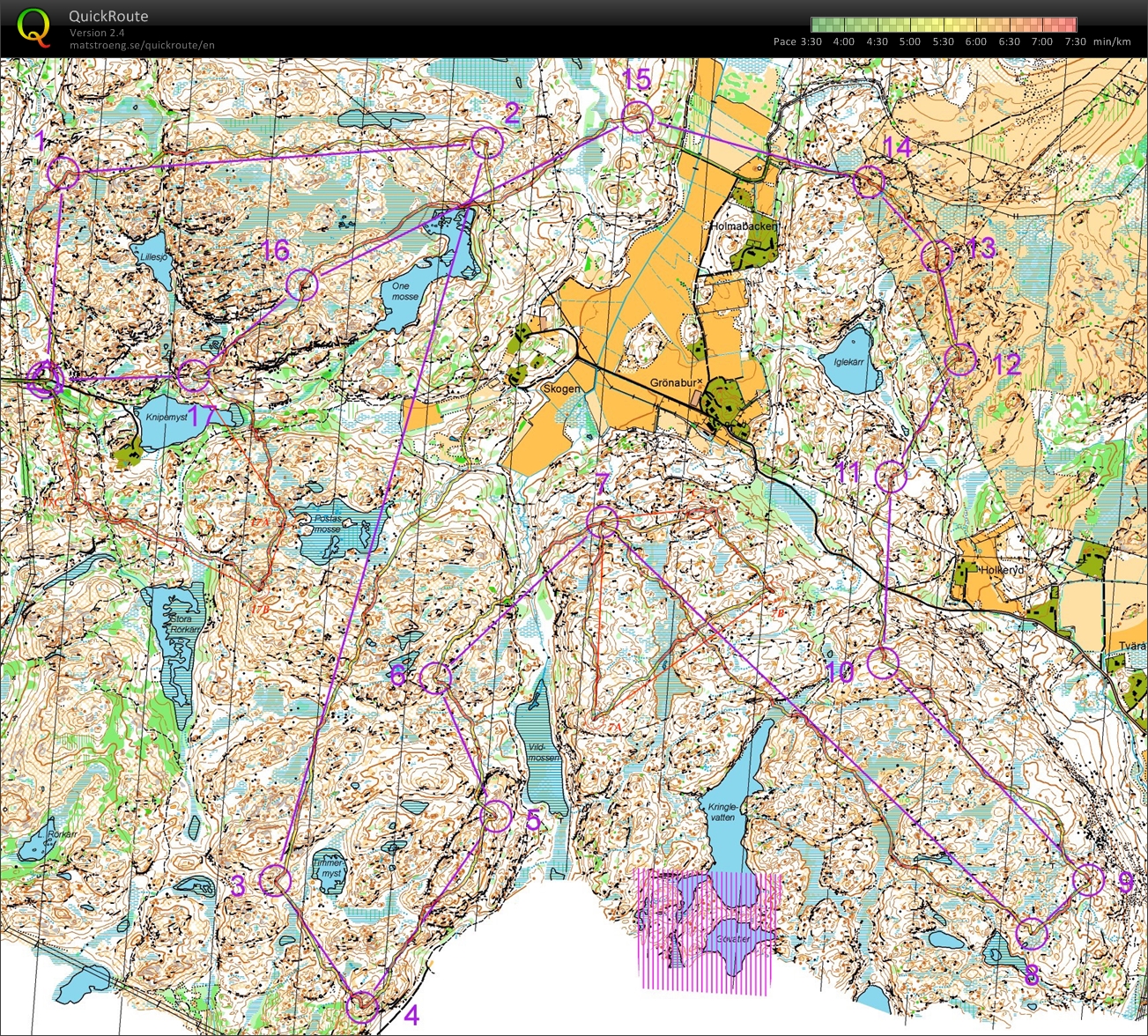This screenshot has height=1036, width=1148.
Task: Select control circle 16
Action: (x=301, y=285)
